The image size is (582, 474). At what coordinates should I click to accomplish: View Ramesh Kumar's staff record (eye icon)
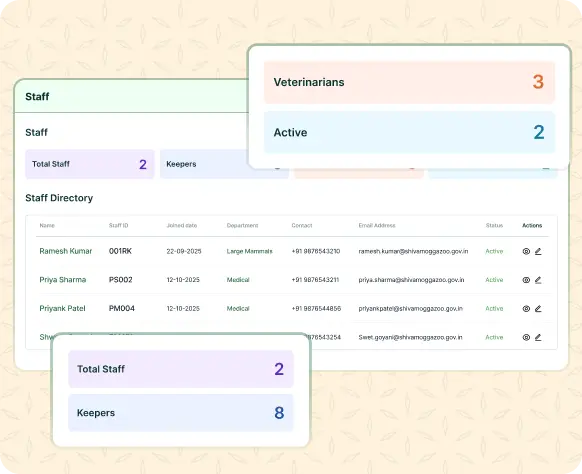526,251
